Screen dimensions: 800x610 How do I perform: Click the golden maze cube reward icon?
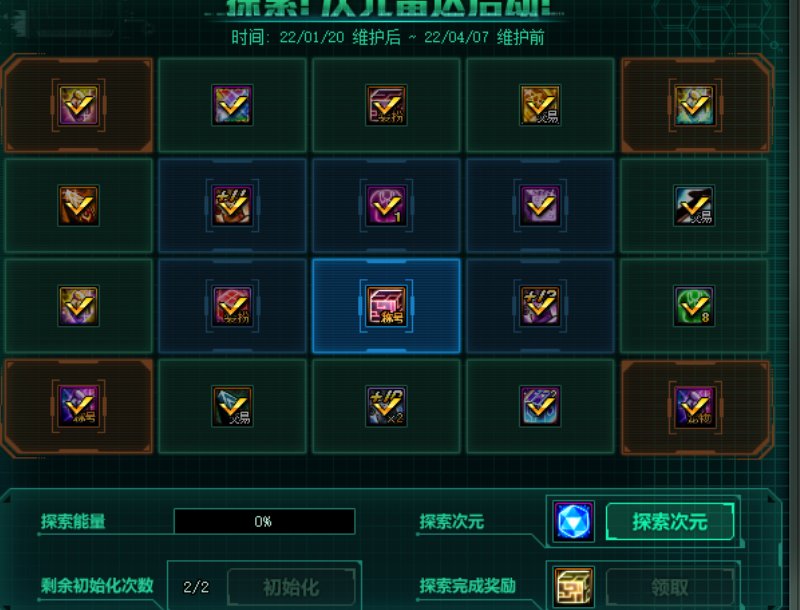pyautogui.click(x=573, y=587)
